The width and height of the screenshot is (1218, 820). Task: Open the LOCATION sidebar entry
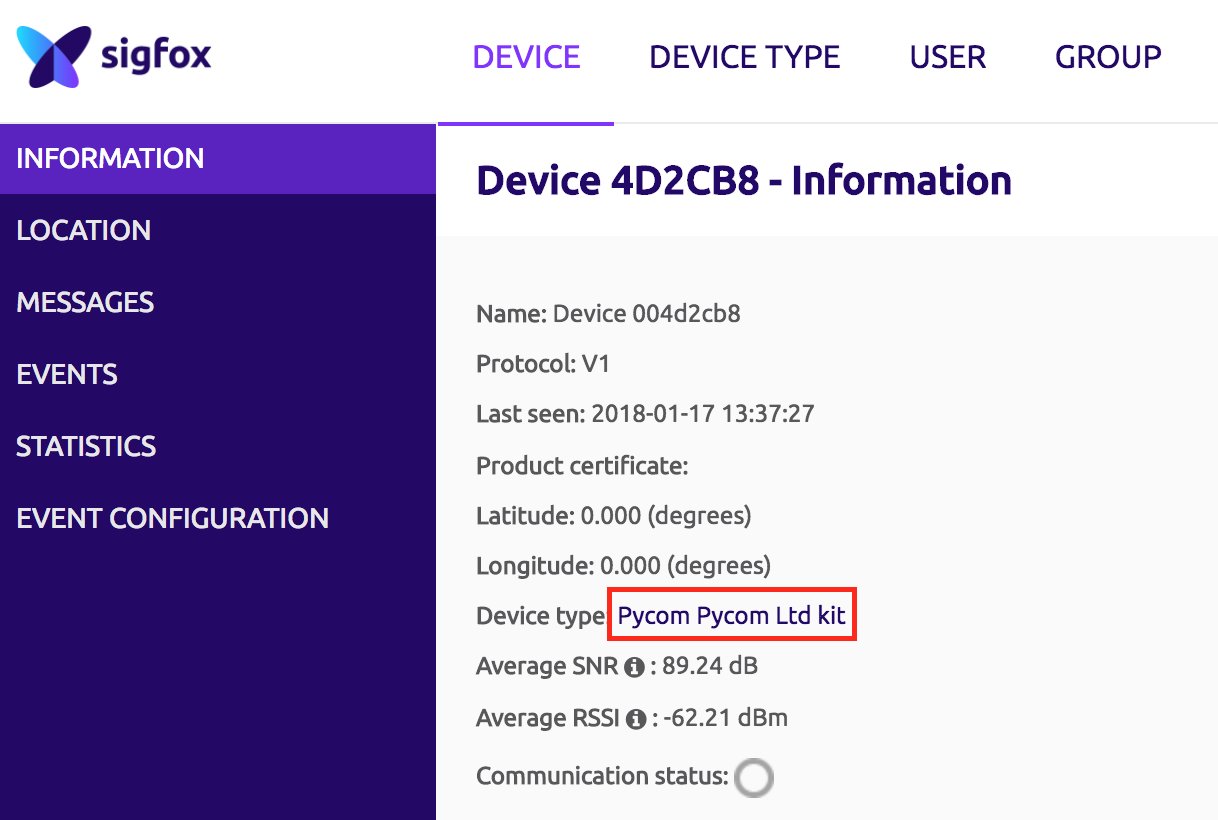click(x=84, y=230)
